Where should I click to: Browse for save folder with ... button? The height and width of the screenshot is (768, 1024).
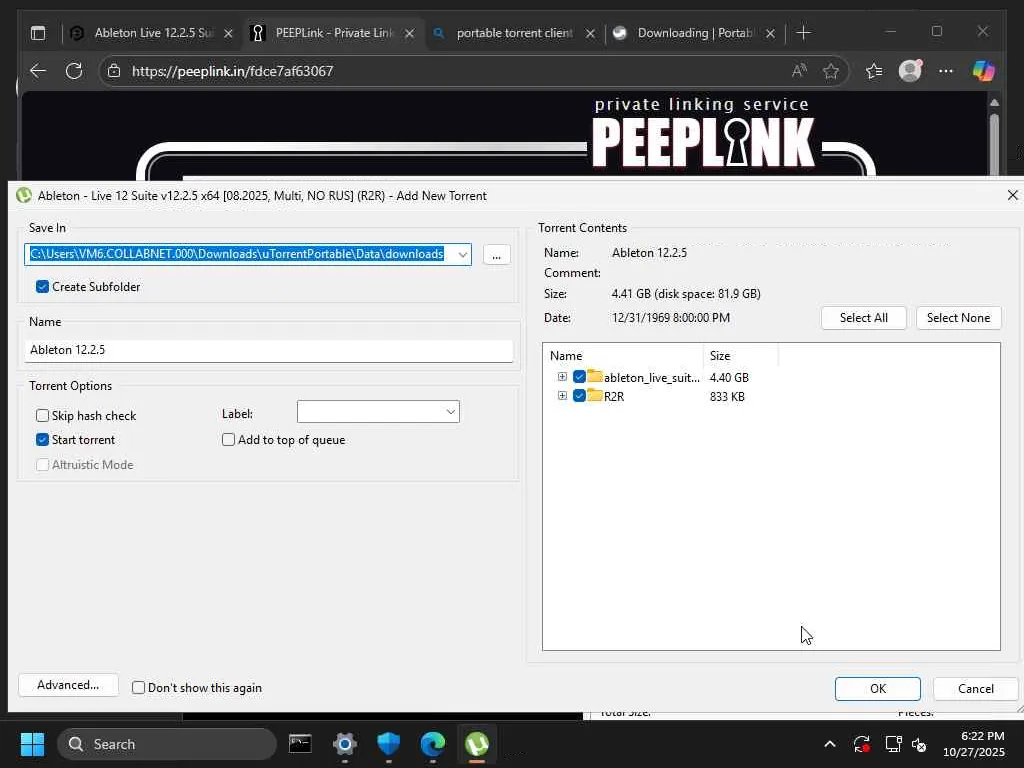coord(496,255)
